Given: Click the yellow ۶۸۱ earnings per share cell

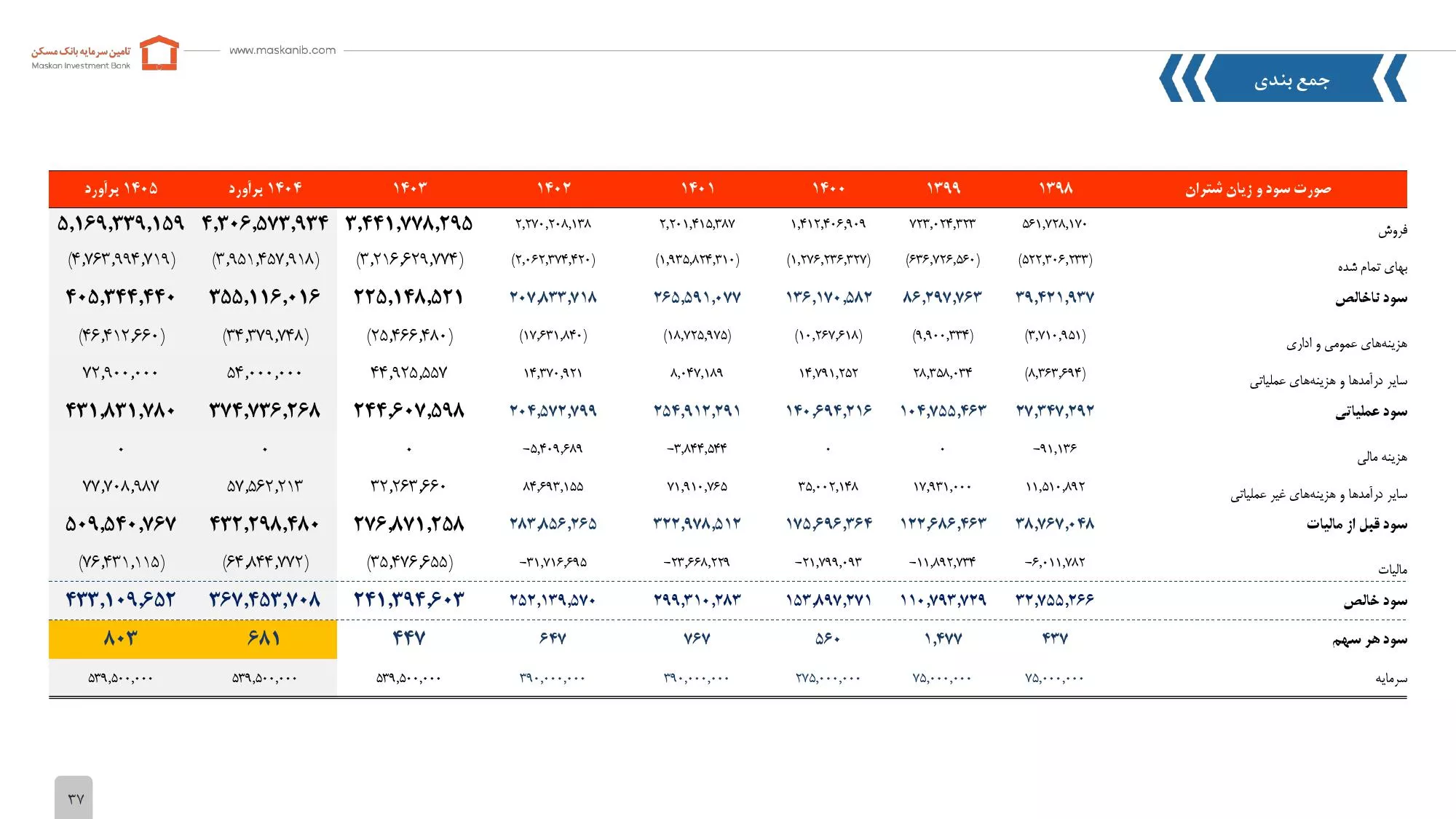Looking at the screenshot, I should tap(264, 638).
